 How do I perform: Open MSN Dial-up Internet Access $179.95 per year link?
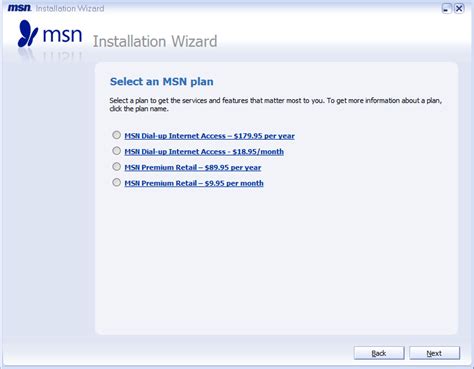(209, 136)
